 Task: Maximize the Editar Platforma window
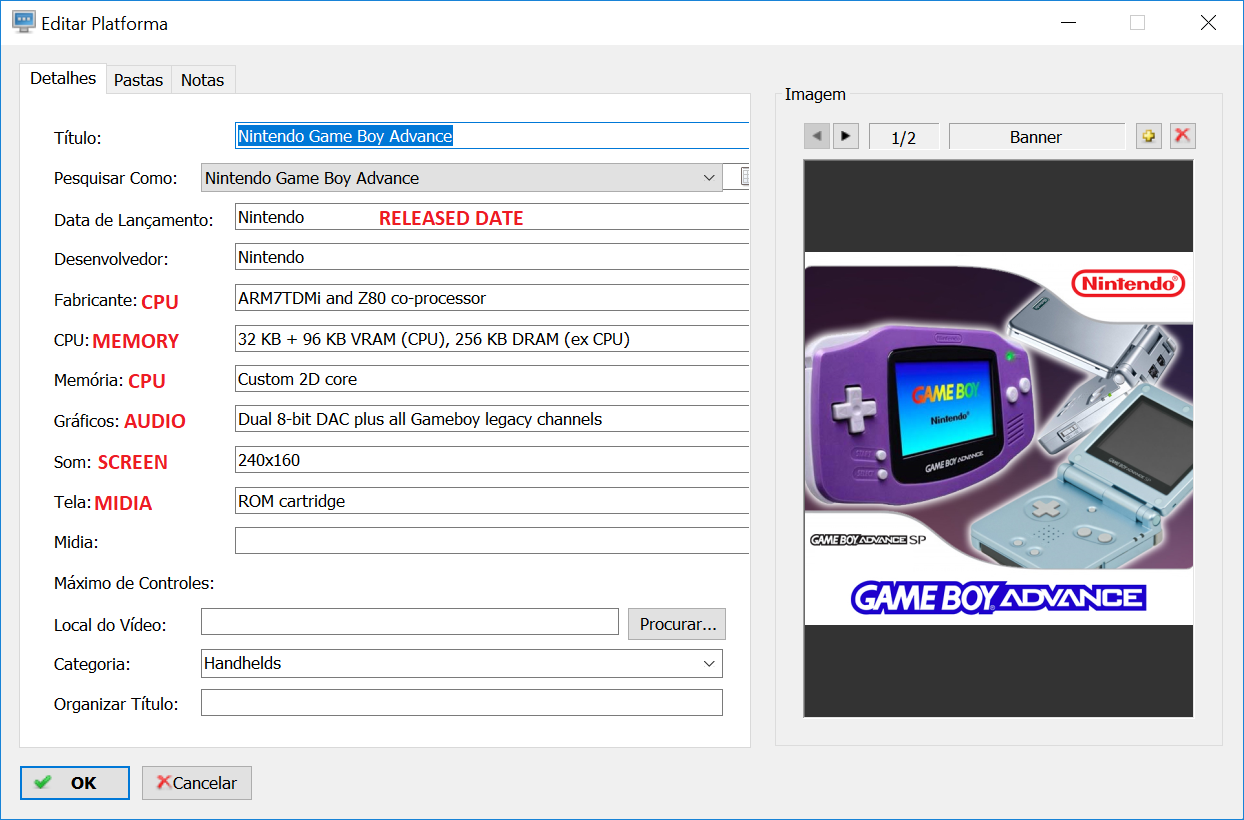(x=1137, y=23)
